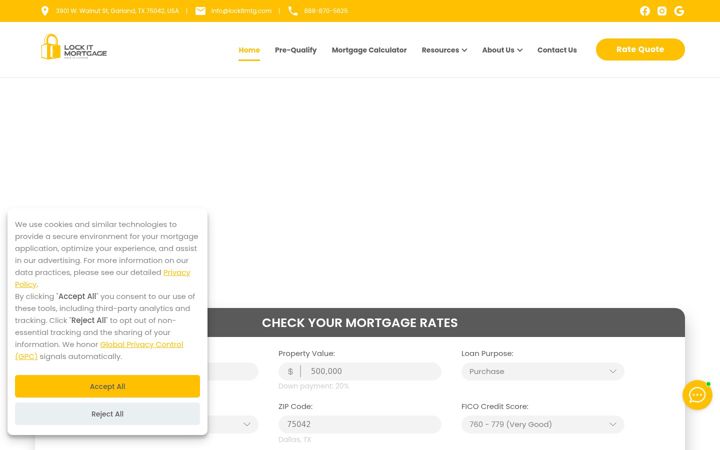
Task: Open the Global Privacy Control (GPC) link
Action: tap(141, 344)
